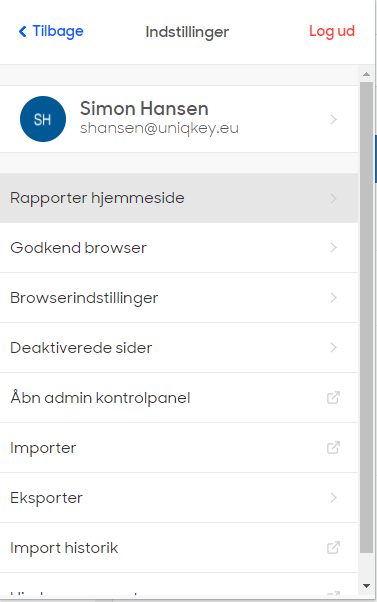Screen dimensions: 377x602
Task: Click shansen@uniqkey.eu email text
Action: 159,128
